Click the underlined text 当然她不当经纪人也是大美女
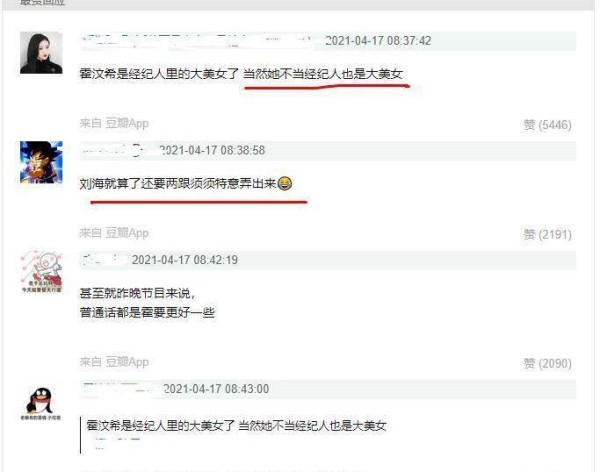Screen dimensions: 600x472 pyautogui.click(x=323, y=74)
